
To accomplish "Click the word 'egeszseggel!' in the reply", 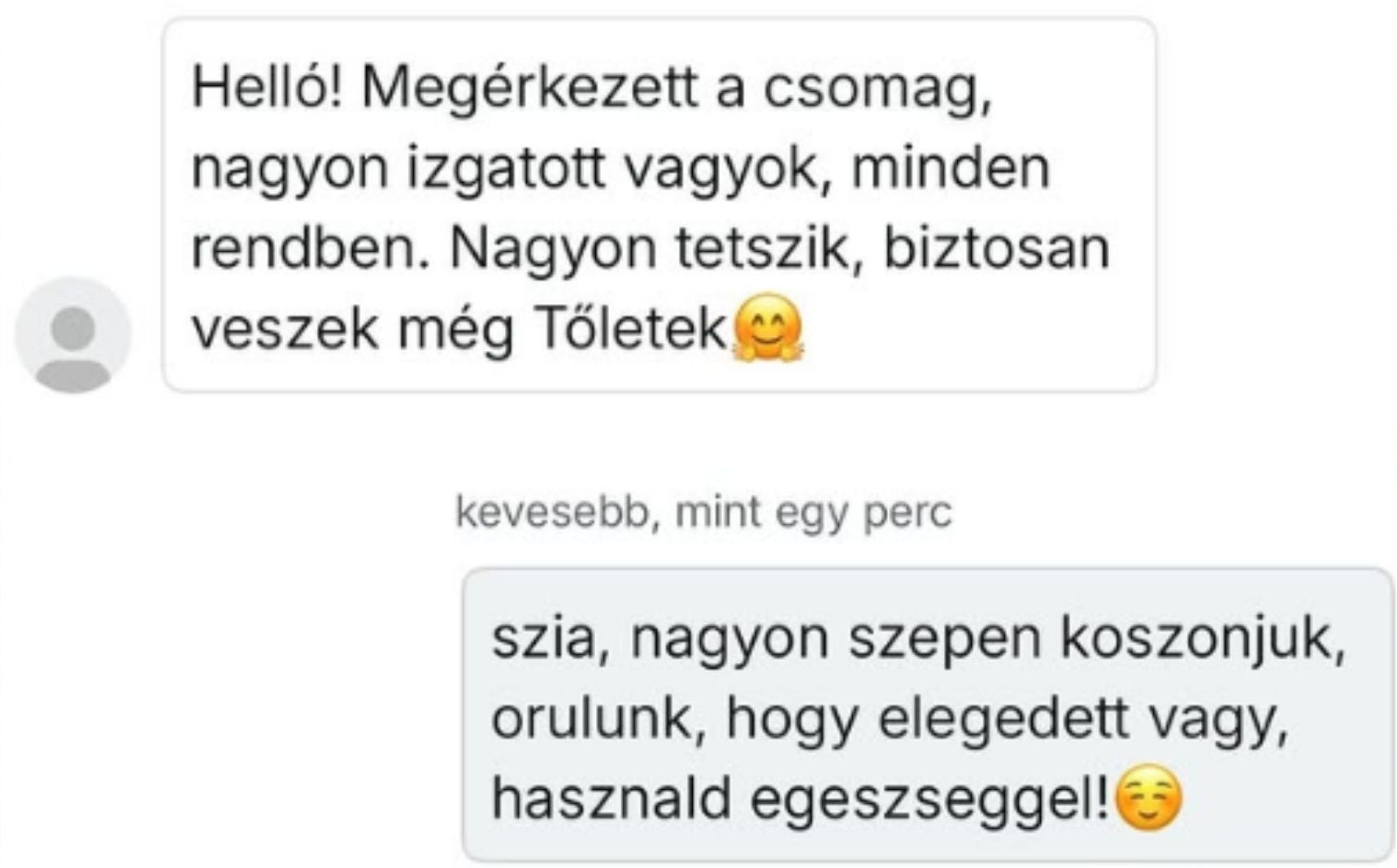I will point(929,800).
